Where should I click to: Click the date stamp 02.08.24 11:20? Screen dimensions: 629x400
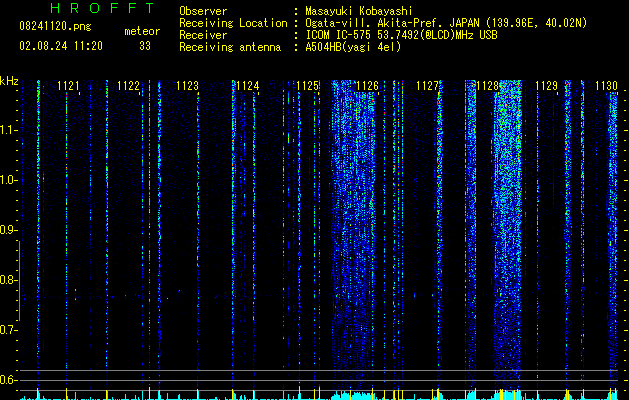click(61, 46)
